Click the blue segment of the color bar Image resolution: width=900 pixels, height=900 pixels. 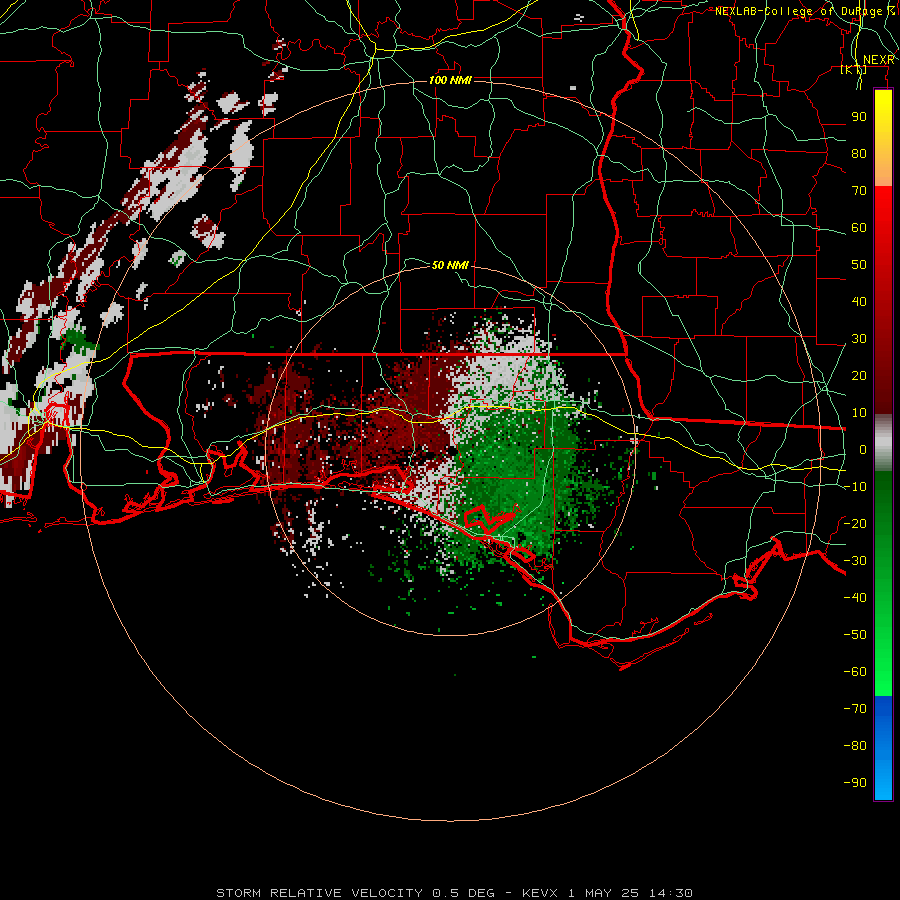pos(883,748)
